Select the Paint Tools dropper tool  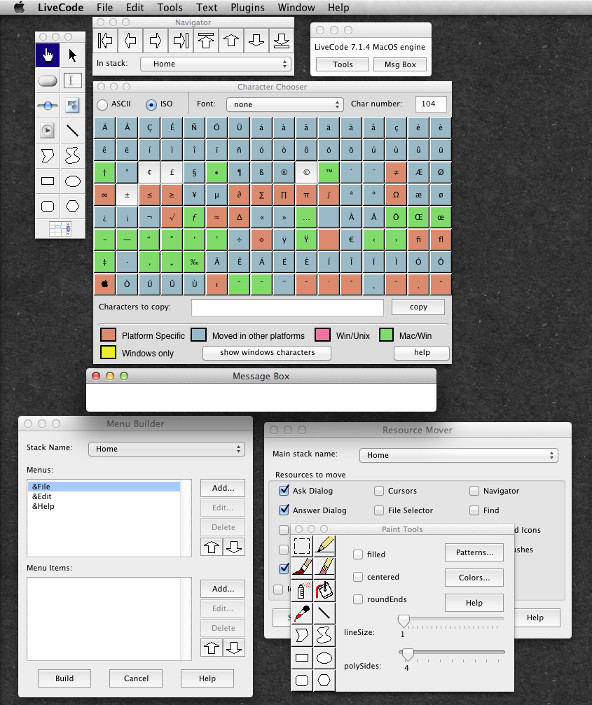pos(302,612)
